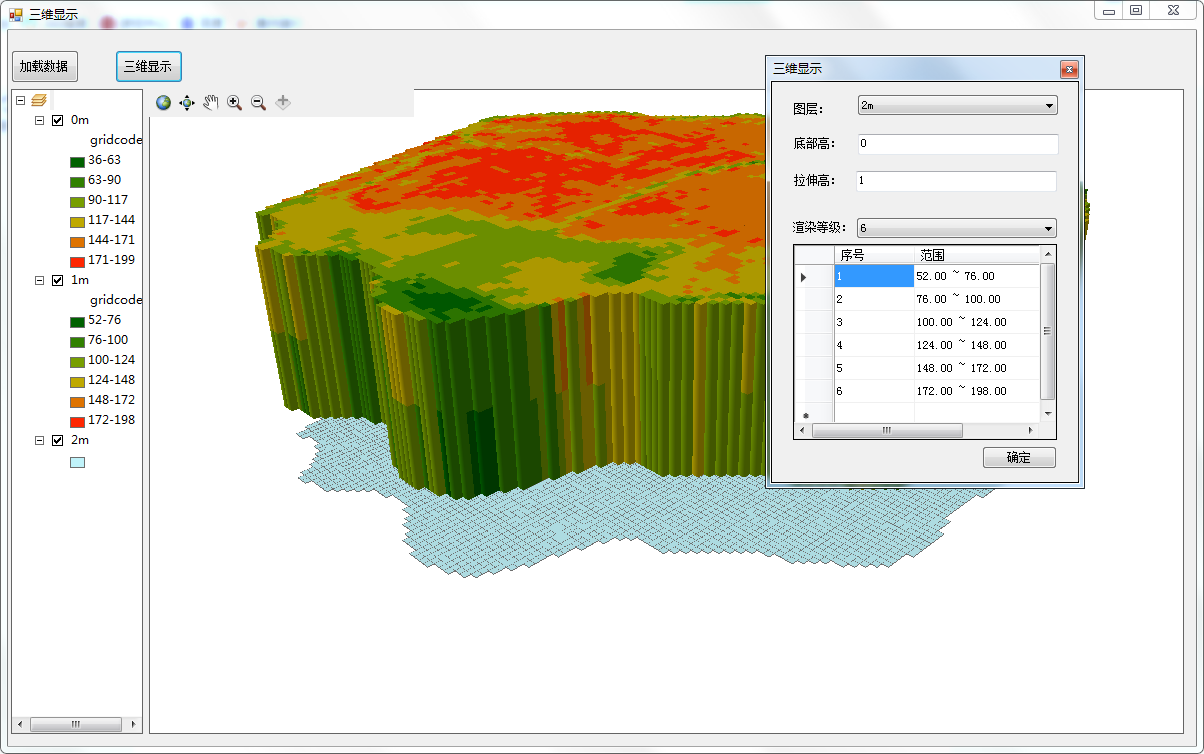
Task: Click the layers stack icon atop the legend
Action: coord(37,99)
